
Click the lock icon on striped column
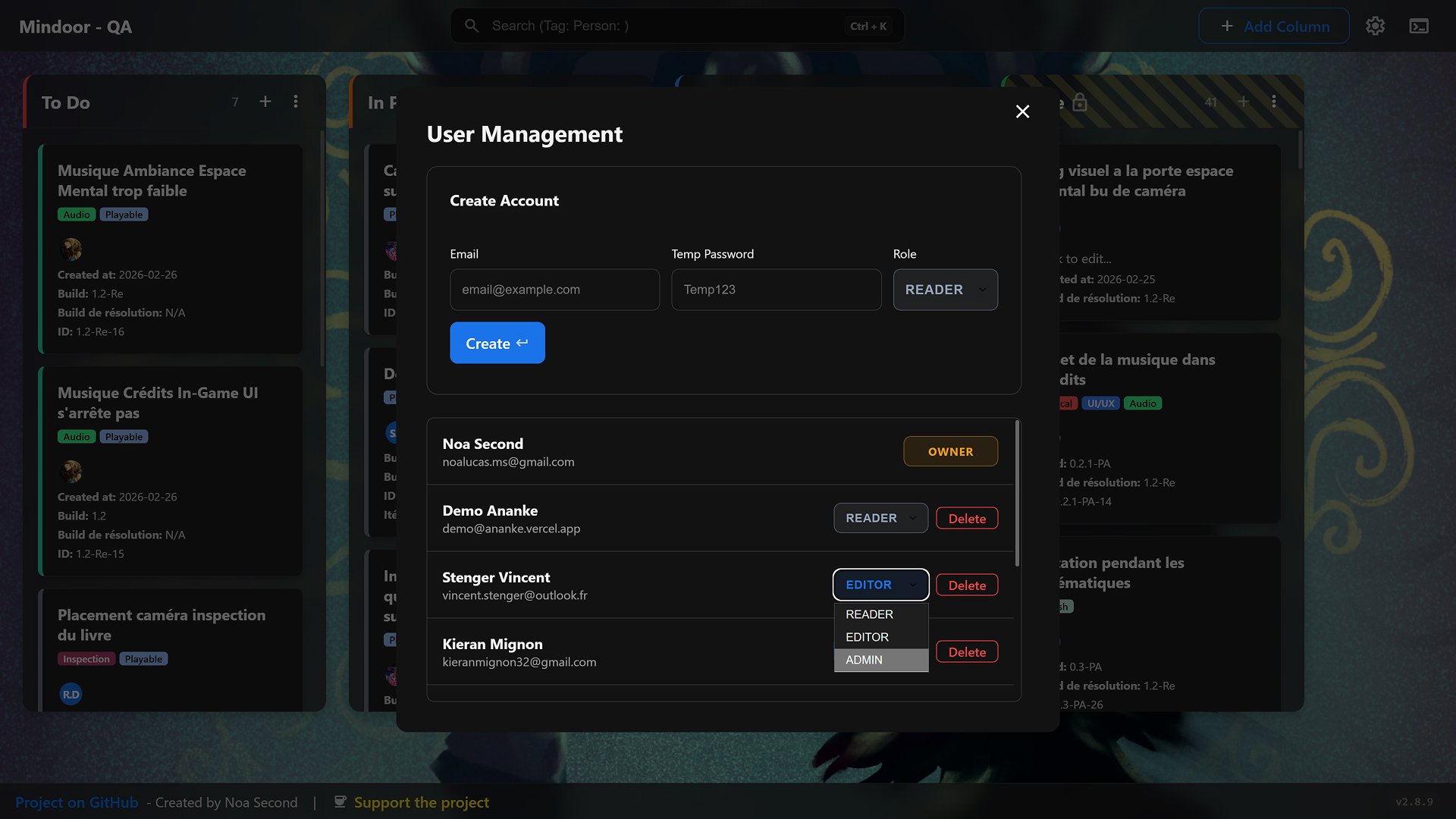pos(1080,102)
